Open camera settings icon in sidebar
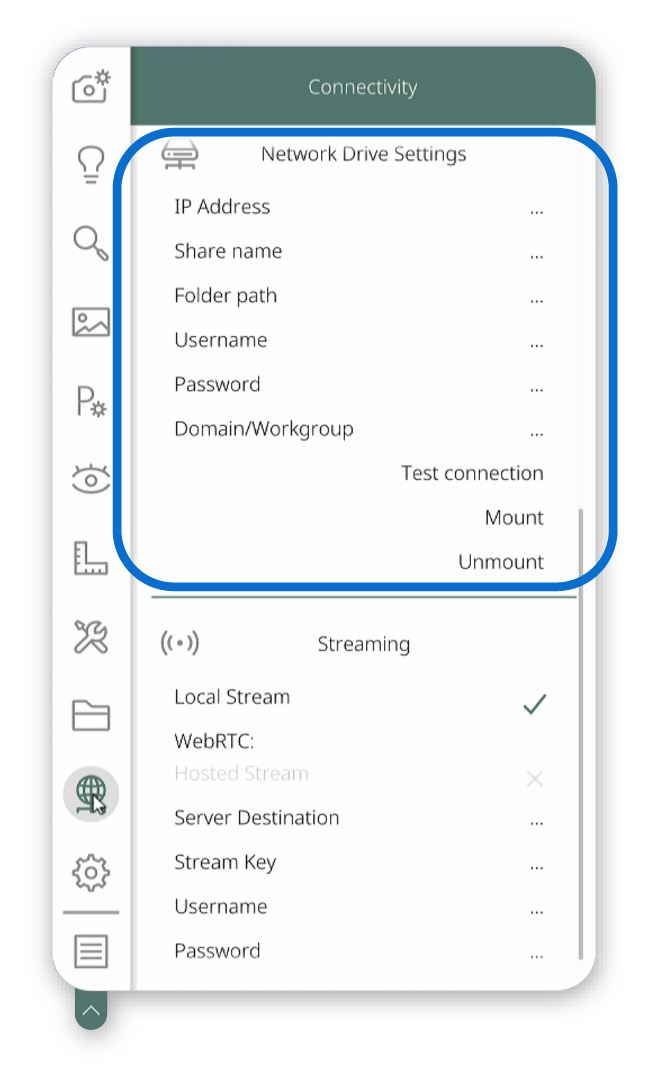The width and height of the screenshot is (647, 1077). point(91,87)
